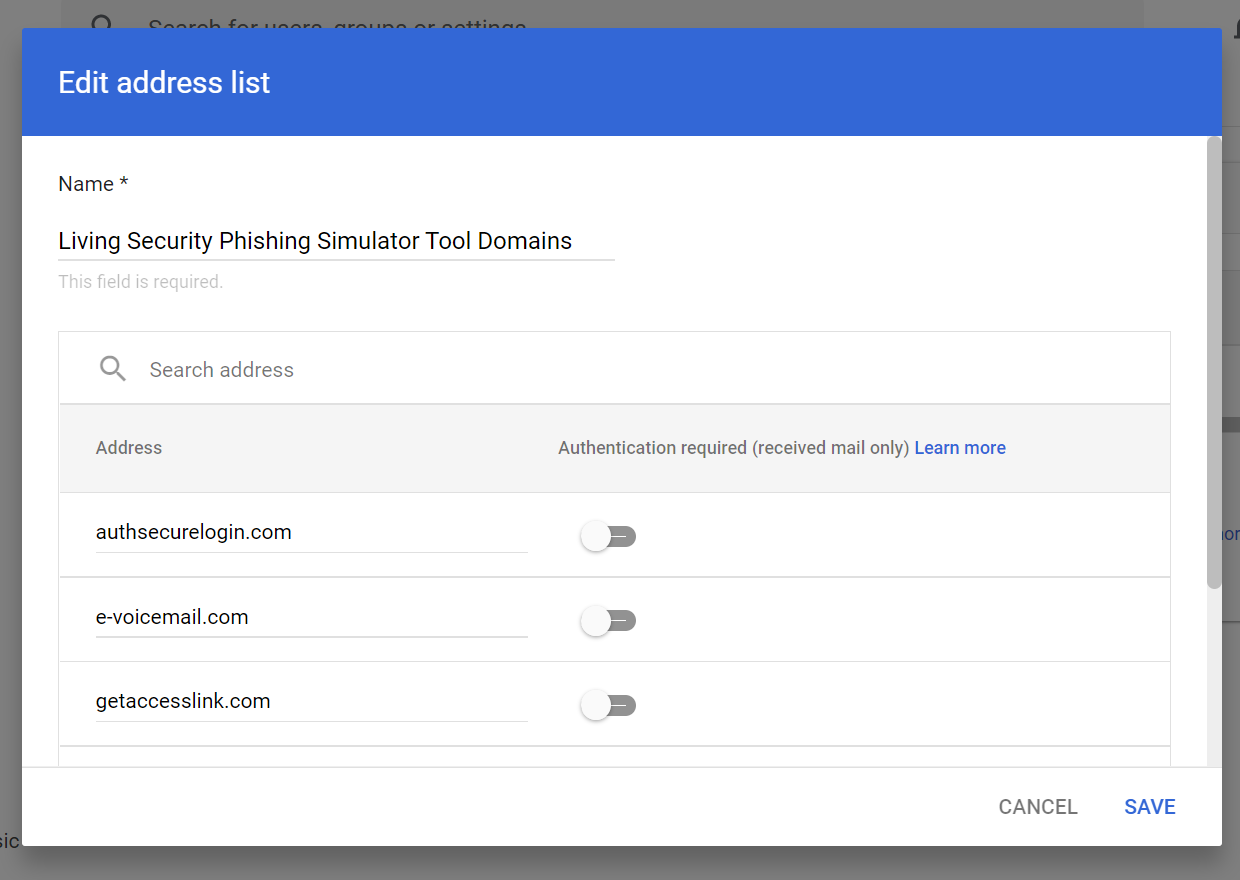Focus the Search address field
The width and height of the screenshot is (1240, 880).
coord(614,370)
